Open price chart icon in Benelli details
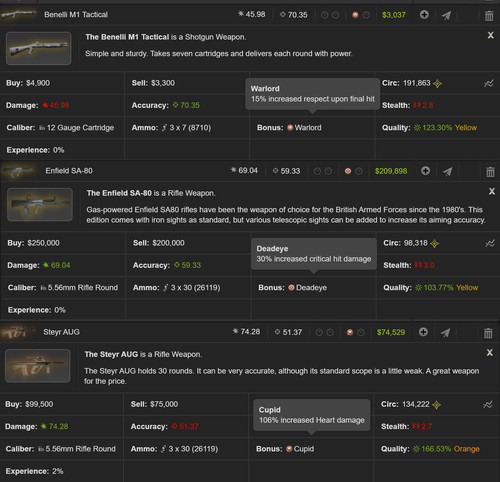500x482 pixels. click(488, 83)
